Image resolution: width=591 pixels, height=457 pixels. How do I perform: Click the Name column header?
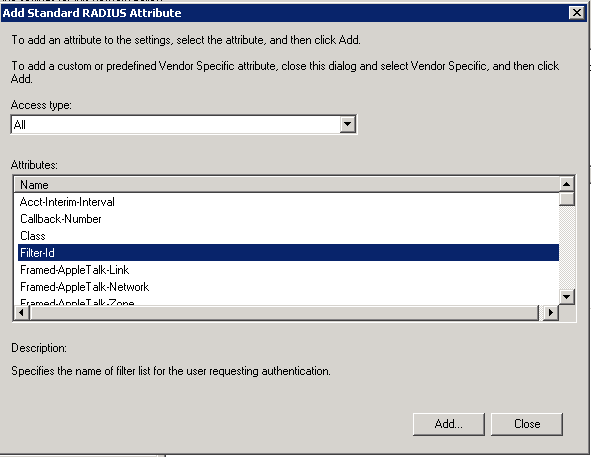[287, 184]
